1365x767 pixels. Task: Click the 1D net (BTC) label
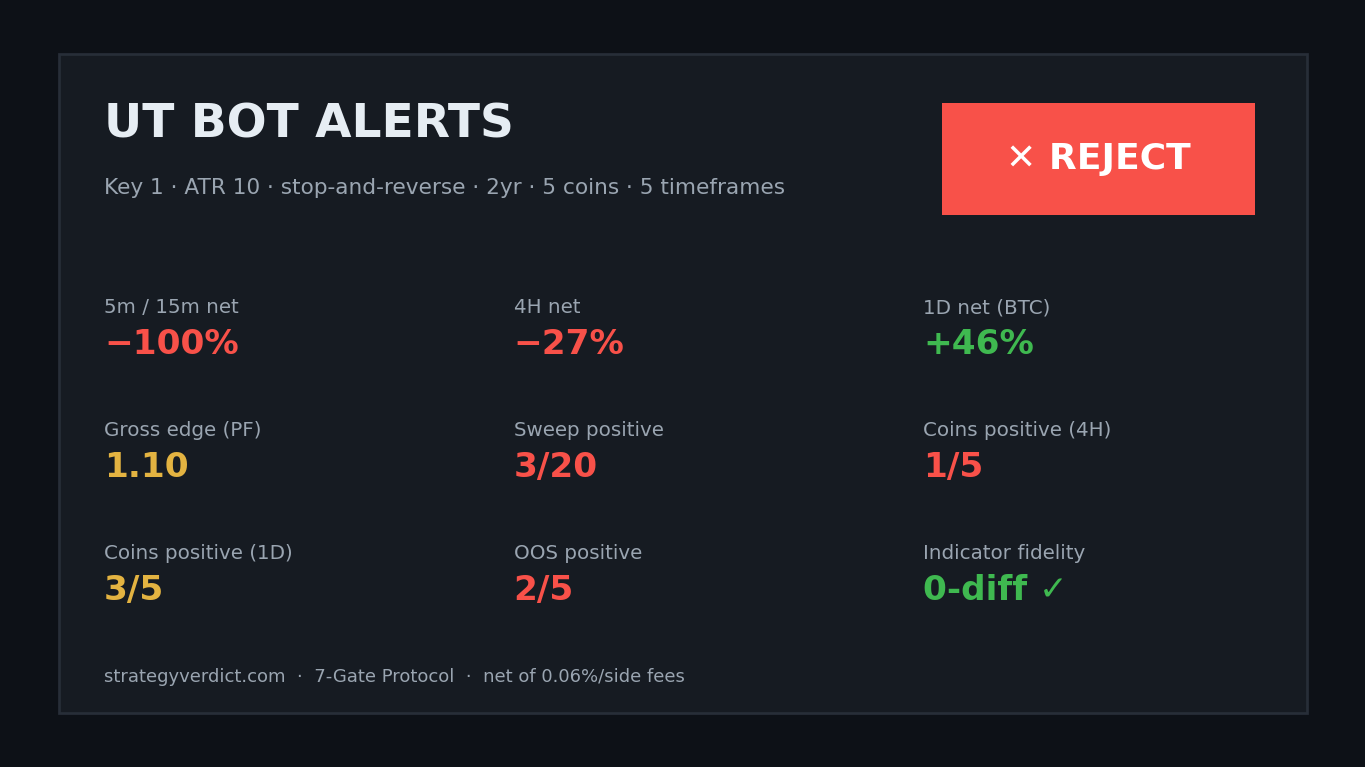(986, 308)
